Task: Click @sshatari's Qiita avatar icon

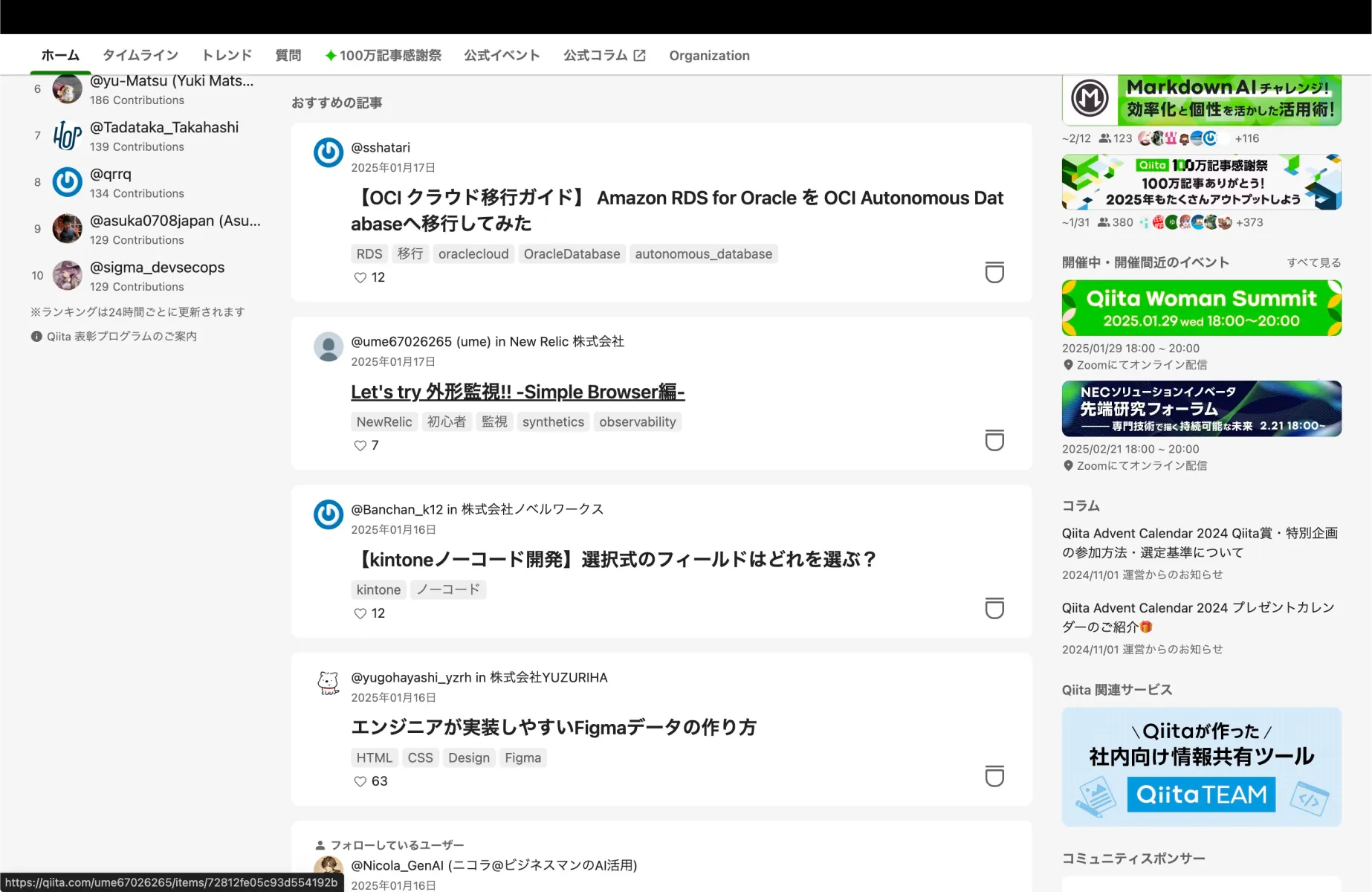Action: point(328,153)
